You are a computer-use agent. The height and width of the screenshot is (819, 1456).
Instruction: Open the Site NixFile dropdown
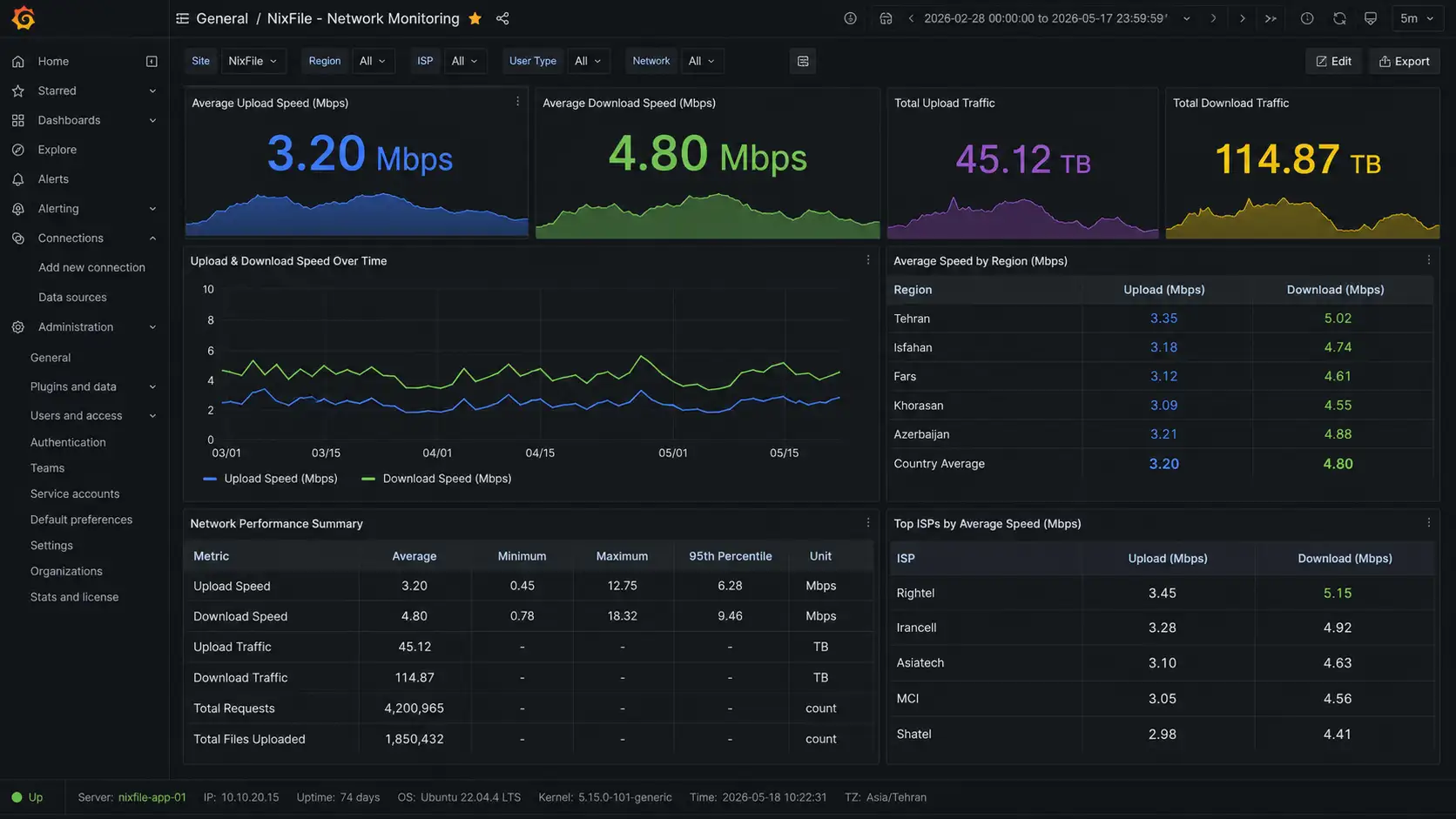tap(253, 61)
